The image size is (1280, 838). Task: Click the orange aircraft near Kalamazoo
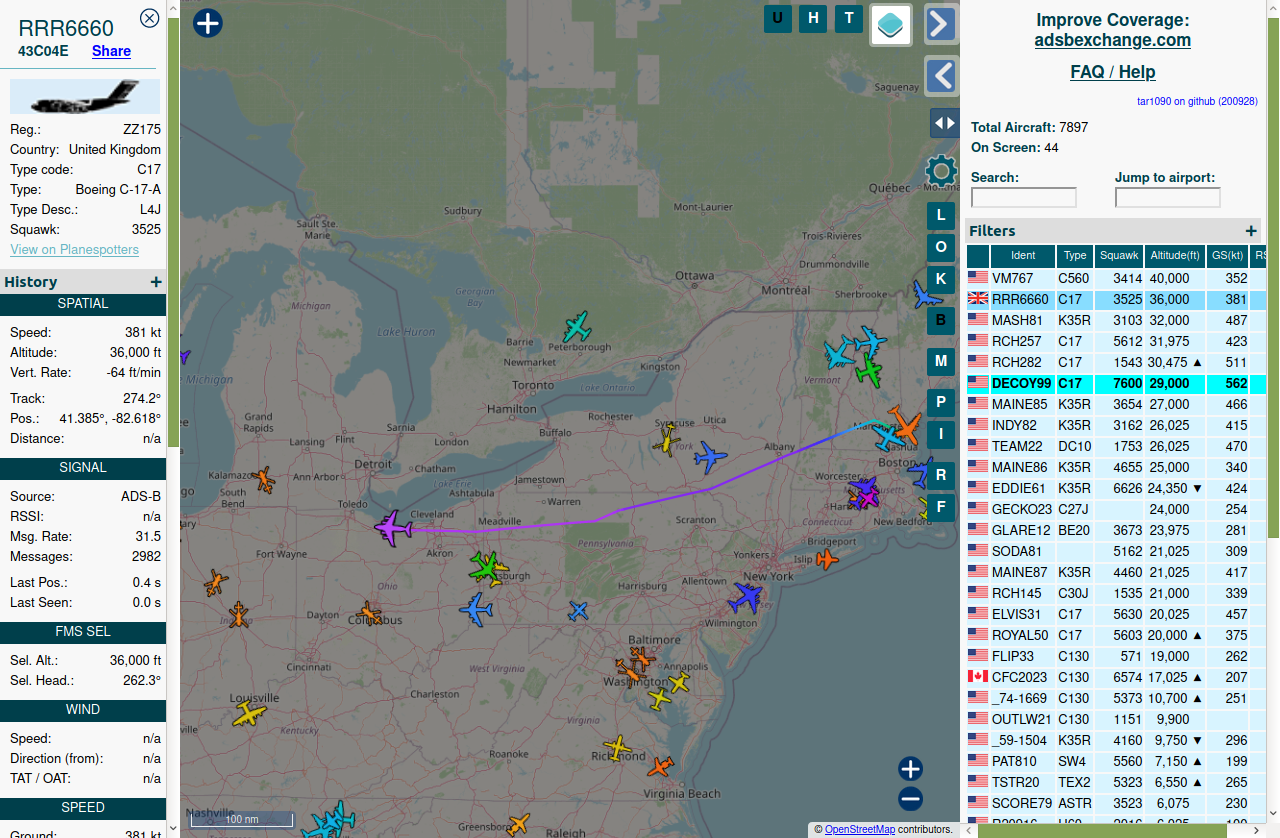tap(264, 480)
